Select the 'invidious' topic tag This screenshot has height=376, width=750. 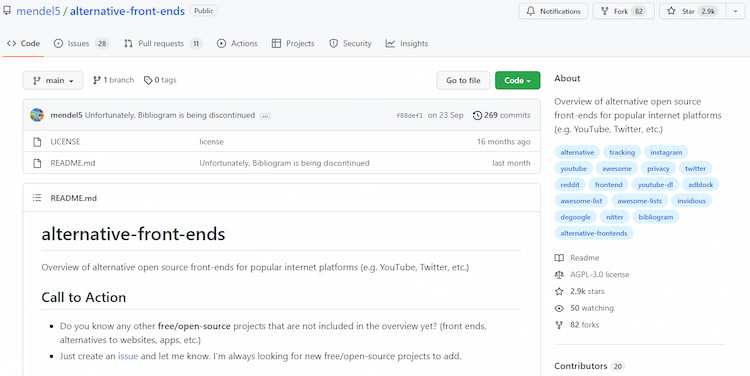[x=691, y=201]
